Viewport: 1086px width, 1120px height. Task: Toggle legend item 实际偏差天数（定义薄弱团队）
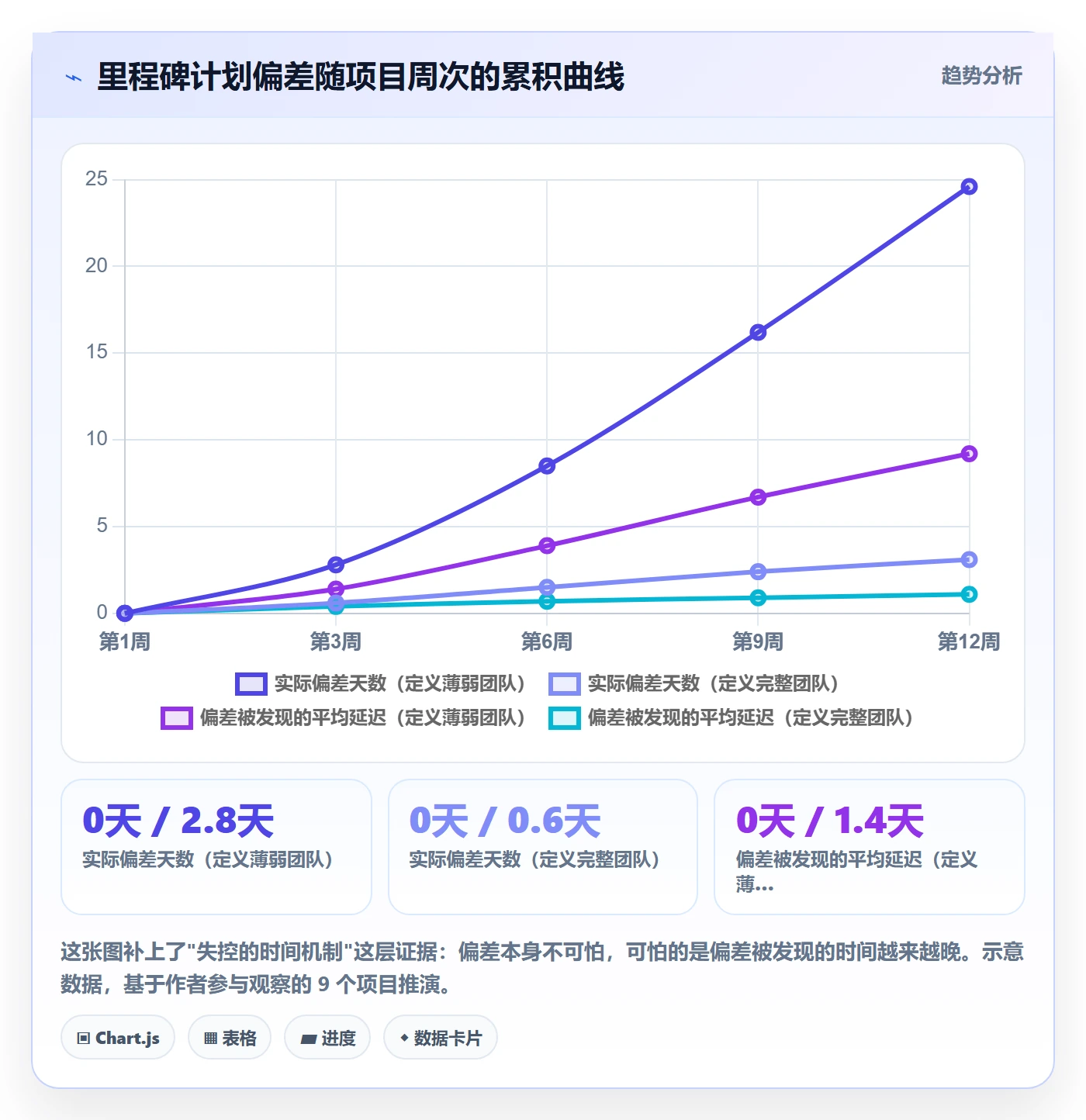(381, 683)
